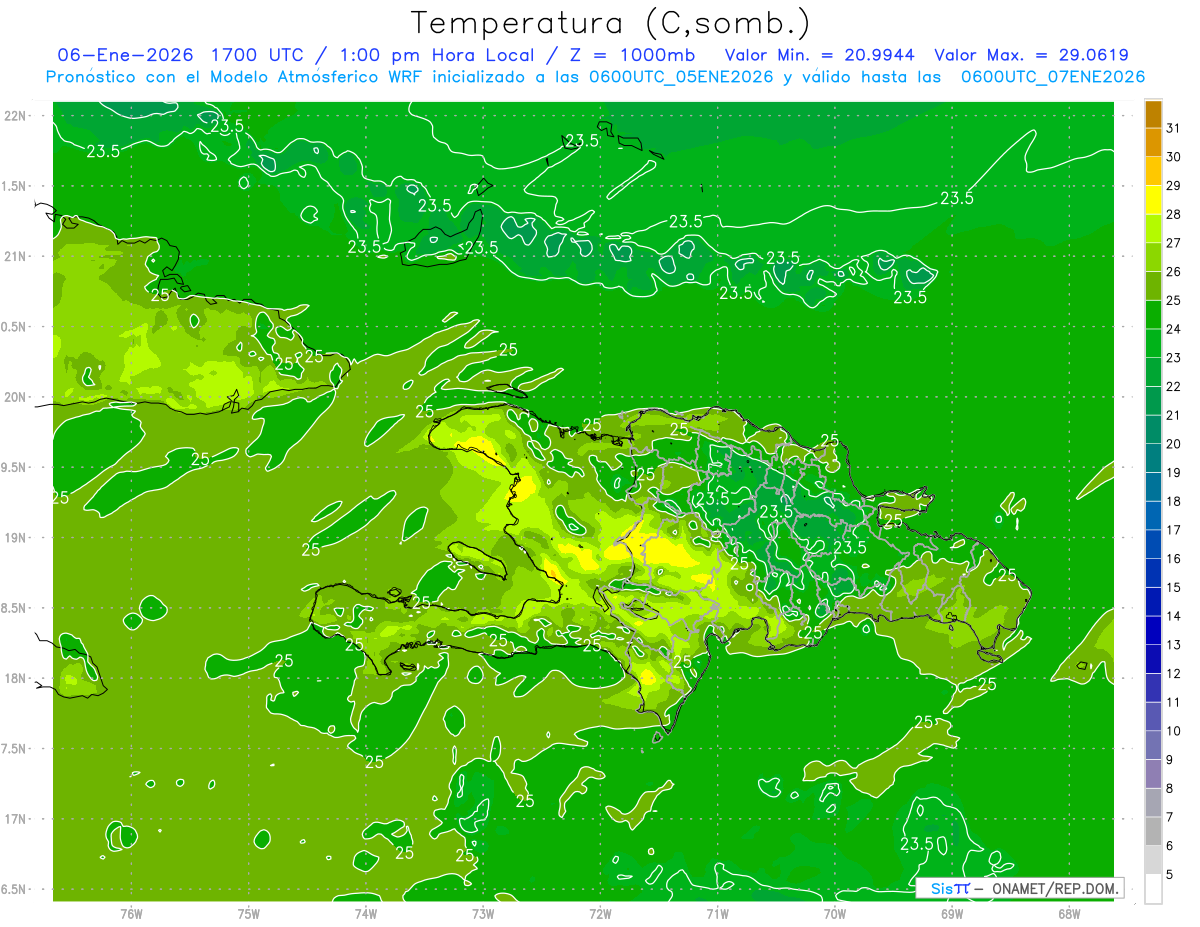The height and width of the screenshot is (927, 1200).
Task: Click the legend value "25" on colorbar
Action: click(1174, 300)
